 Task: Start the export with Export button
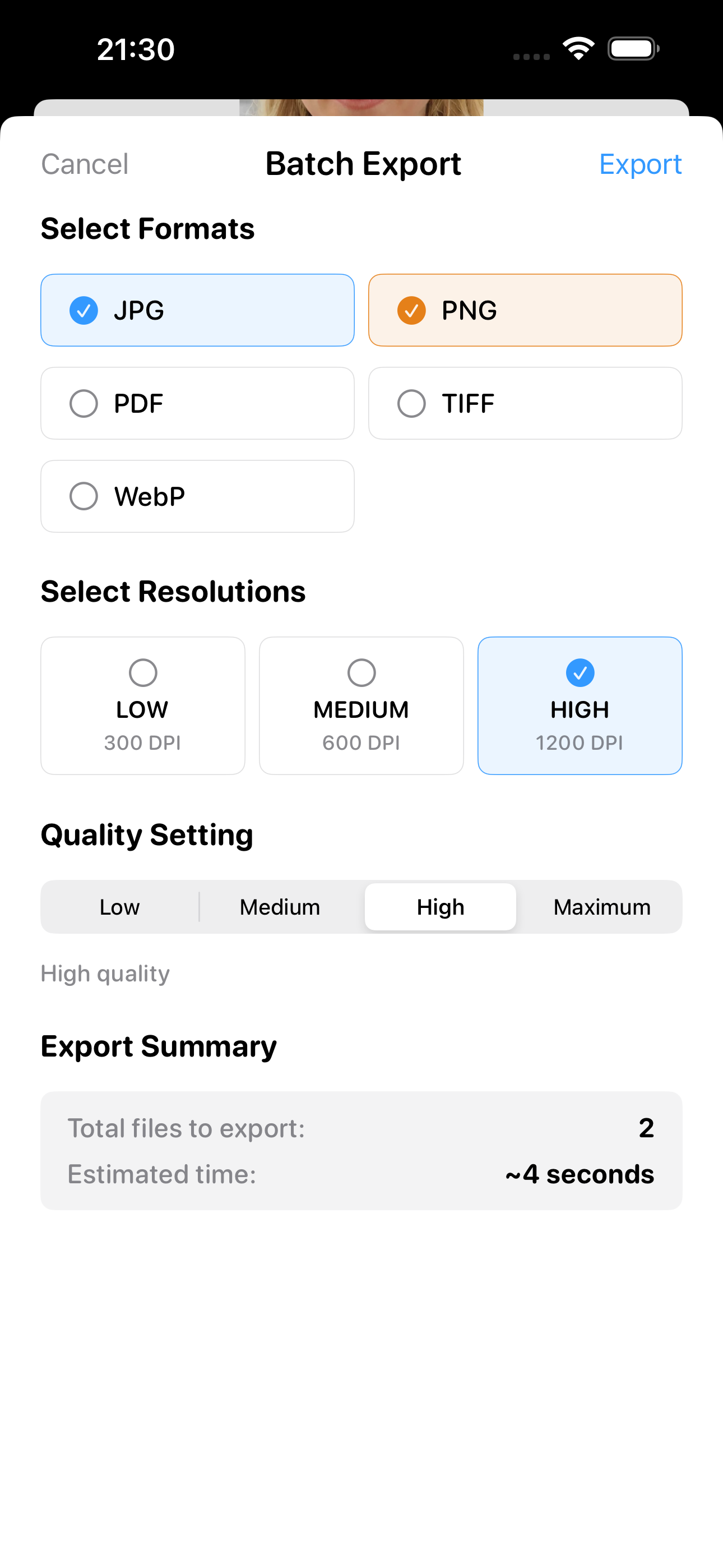639,164
